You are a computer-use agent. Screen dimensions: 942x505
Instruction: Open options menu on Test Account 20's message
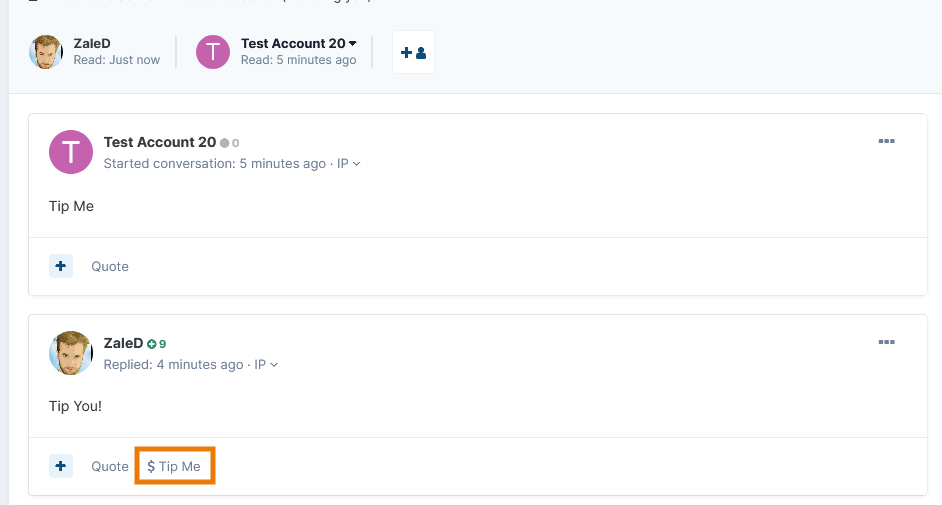point(886,141)
